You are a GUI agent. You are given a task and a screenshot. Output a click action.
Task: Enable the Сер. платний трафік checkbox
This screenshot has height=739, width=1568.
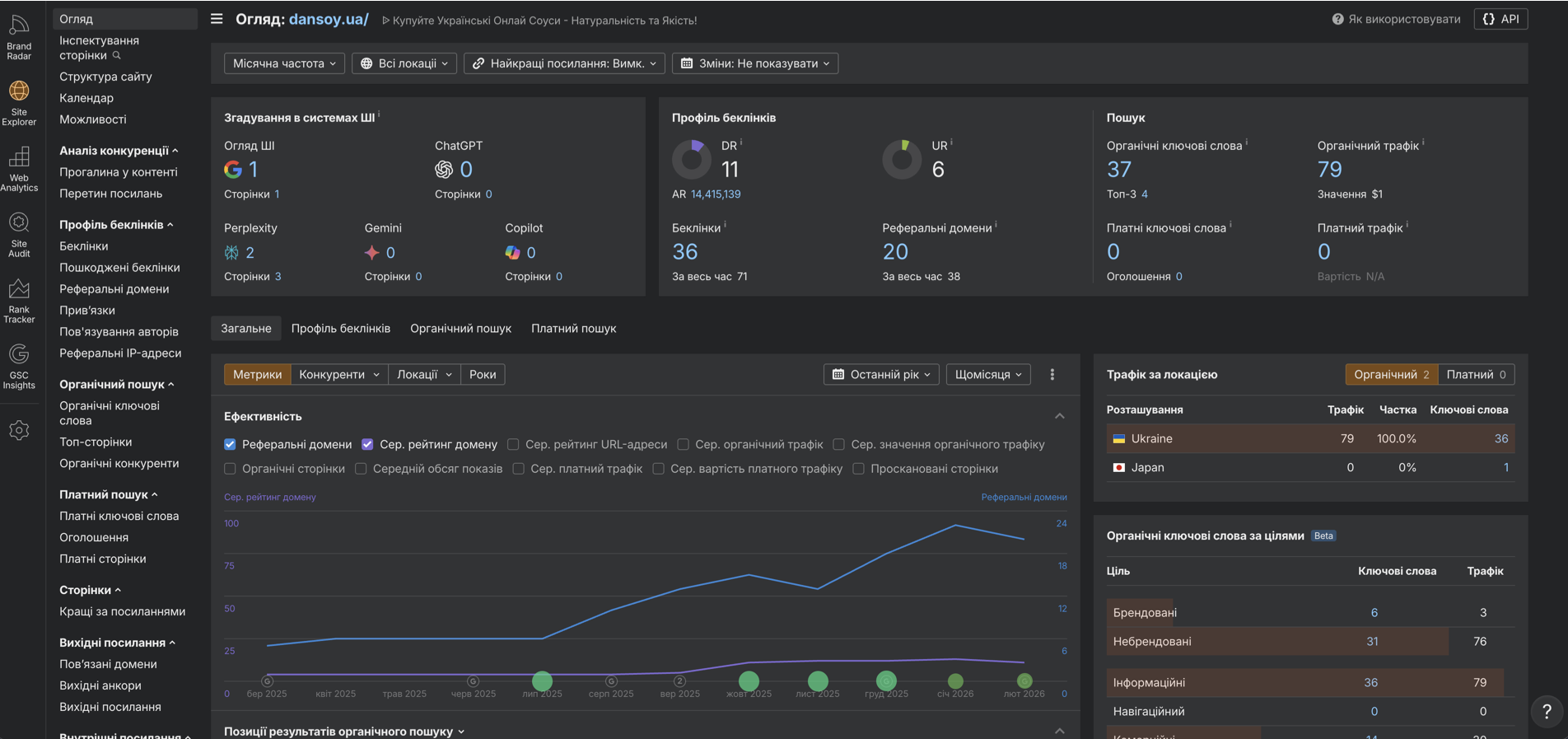tap(519, 469)
